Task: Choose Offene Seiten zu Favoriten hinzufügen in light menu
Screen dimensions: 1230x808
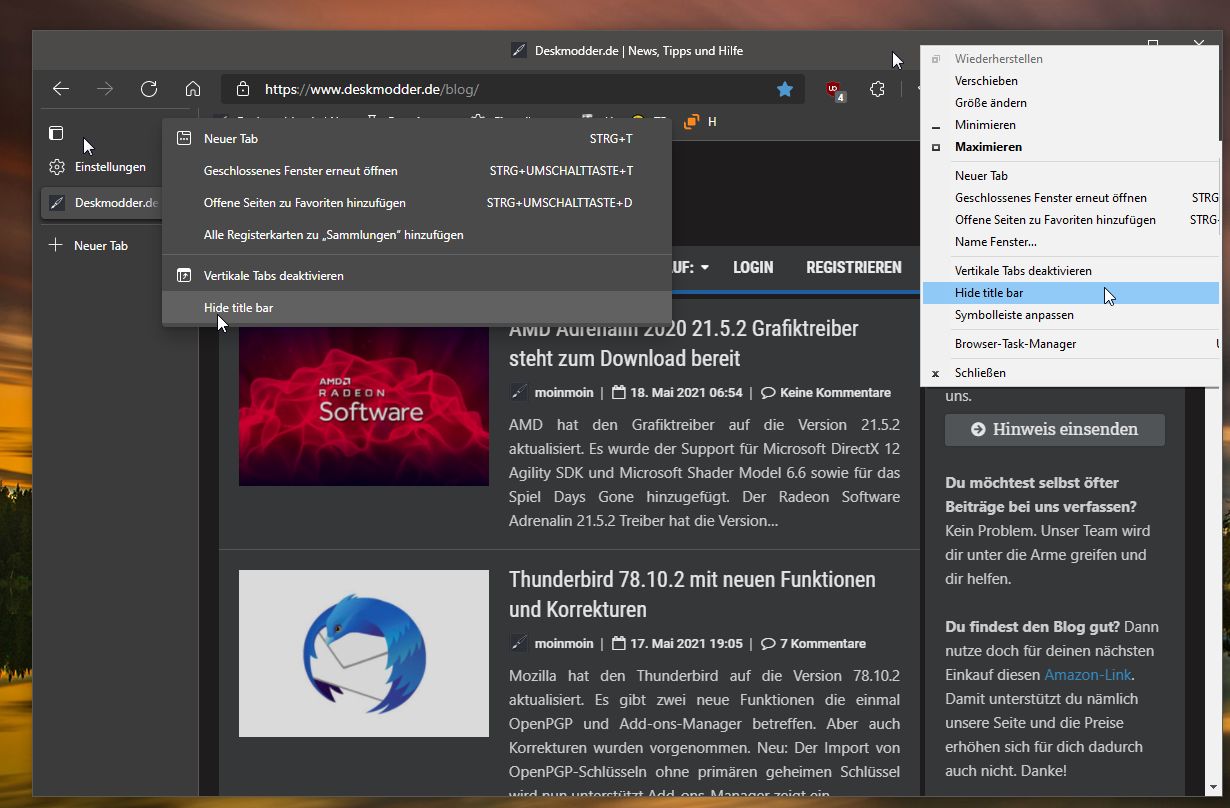Action: [1072, 220]
